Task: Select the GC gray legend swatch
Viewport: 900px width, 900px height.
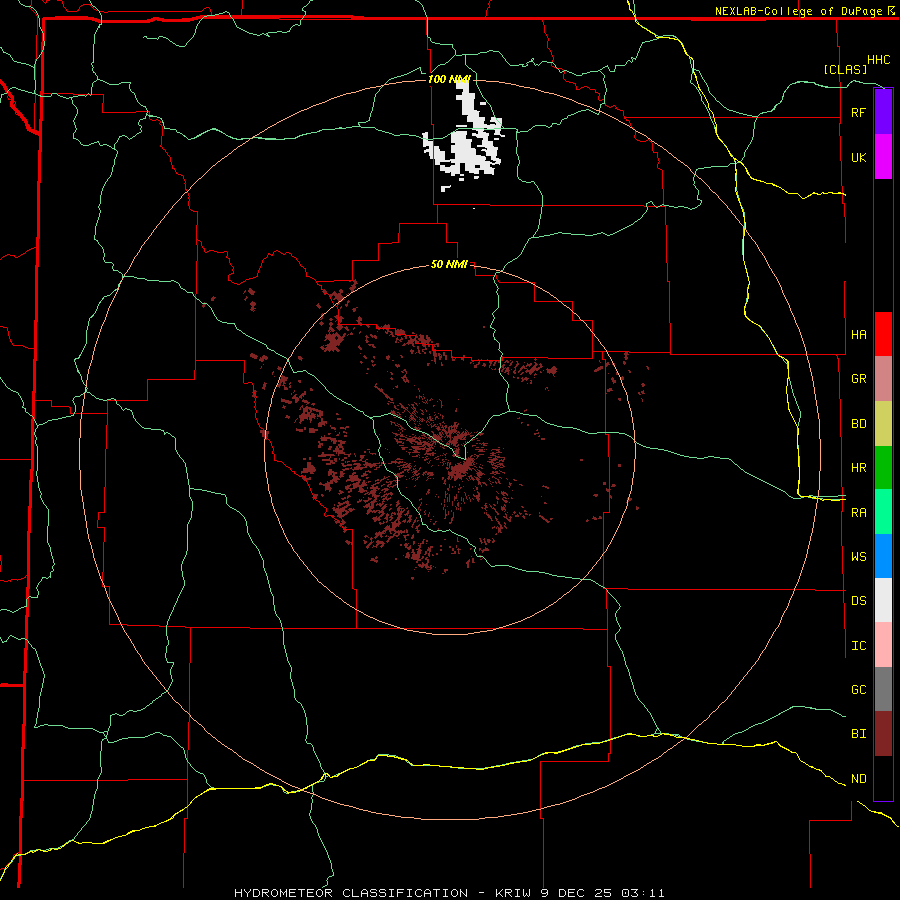Action: point(883,689)
